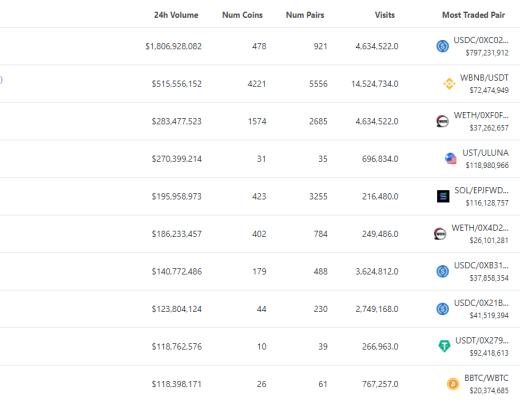
Task: Select the volume value $118,398,171
Action: pyautogui.click(x=177, y=384)
